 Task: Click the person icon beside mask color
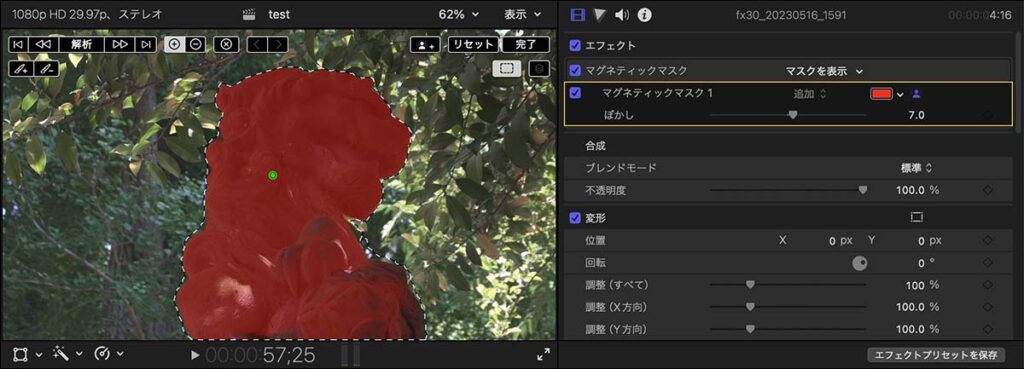[916, 94]
